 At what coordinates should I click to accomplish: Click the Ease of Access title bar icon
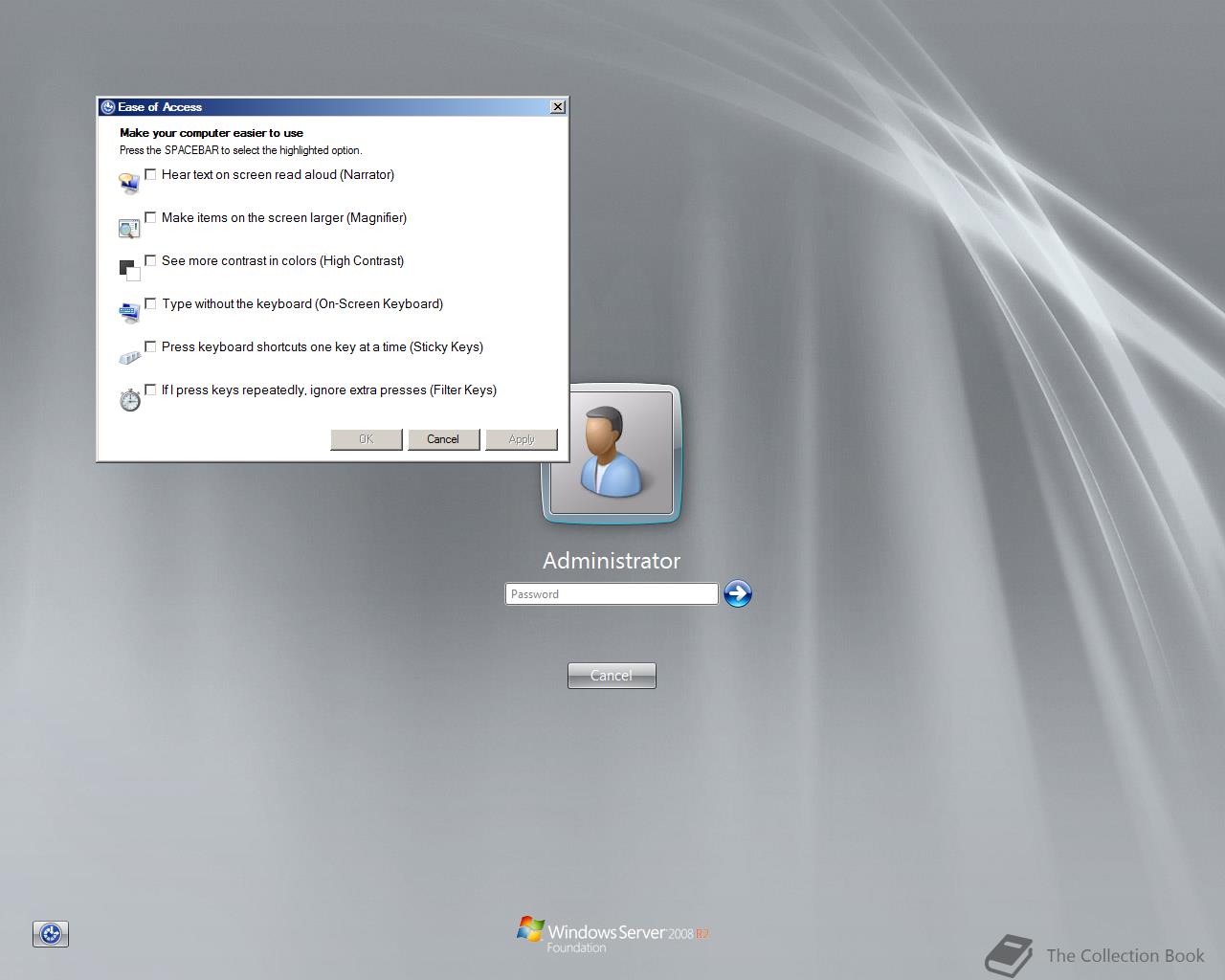(108, 107)
